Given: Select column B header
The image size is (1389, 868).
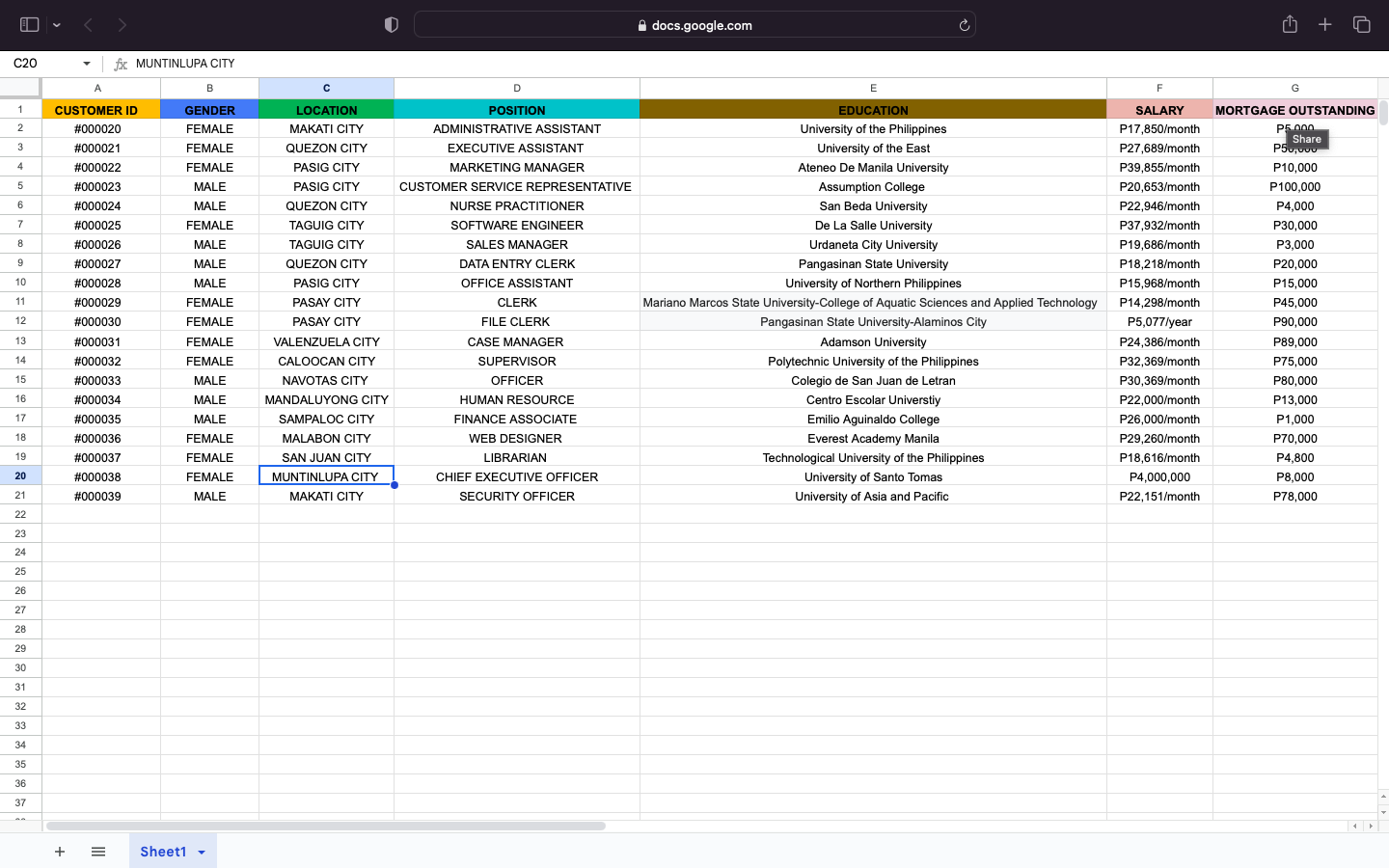Looking at the screenshot, I should click(209, 88).
